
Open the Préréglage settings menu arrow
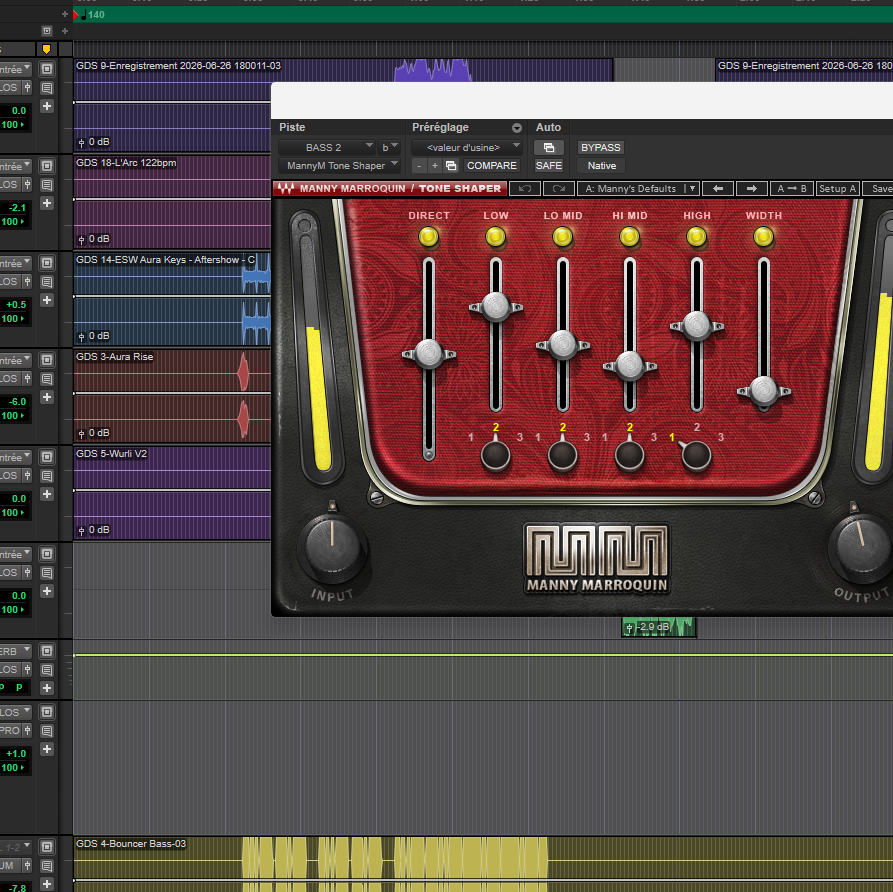tap(517, 128)
